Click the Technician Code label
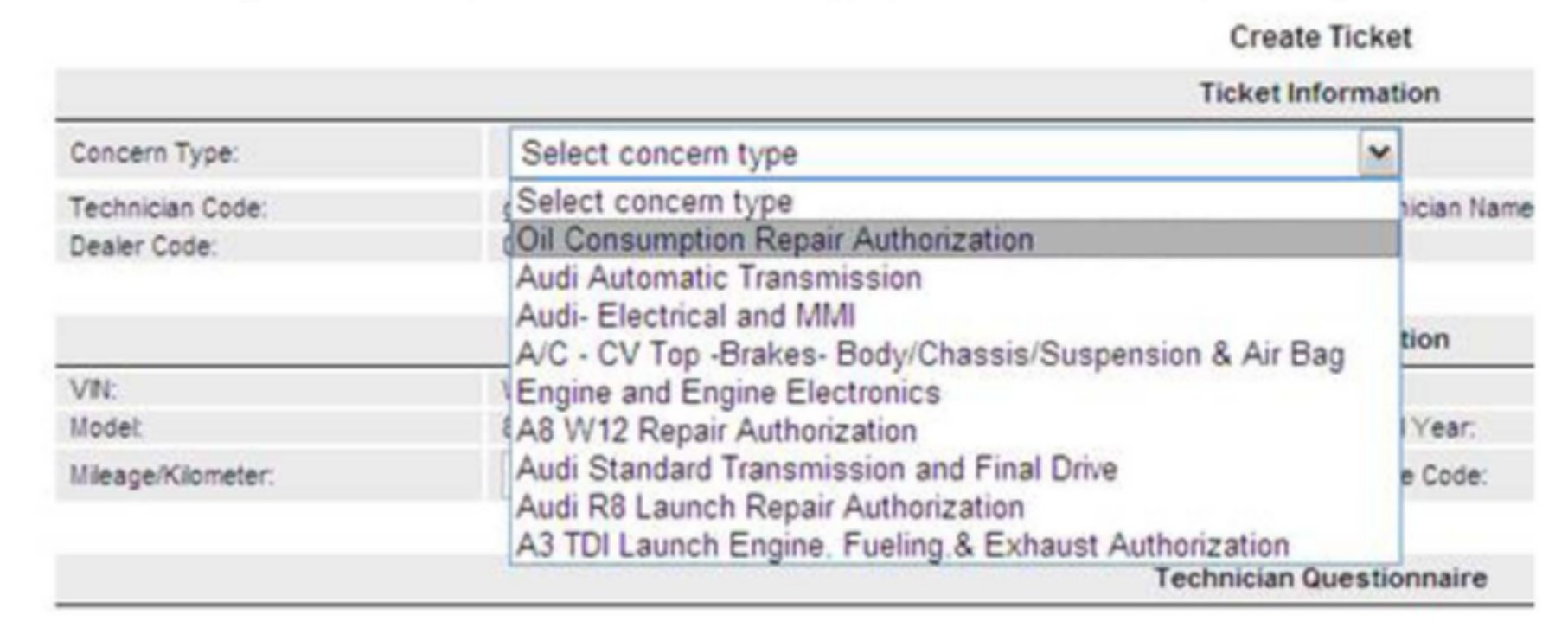The width and height of the screenshot is (1568, 634). [168, 208]
